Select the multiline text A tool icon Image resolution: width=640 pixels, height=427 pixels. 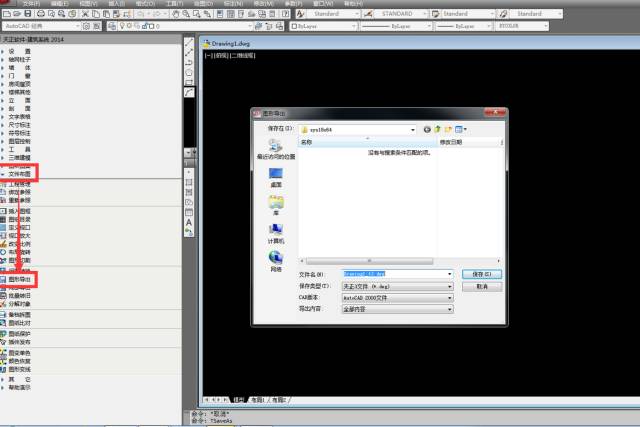click(189, 221)
